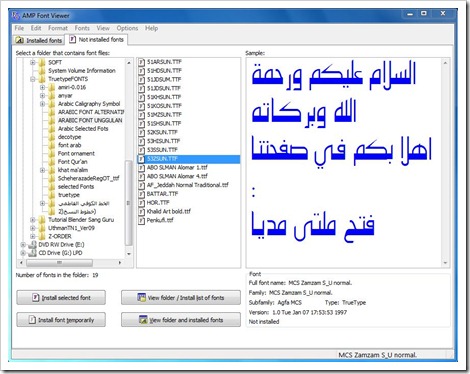
Task: Select font file 51KOSUN.TTF icon
Action: (x=142, y=106)
